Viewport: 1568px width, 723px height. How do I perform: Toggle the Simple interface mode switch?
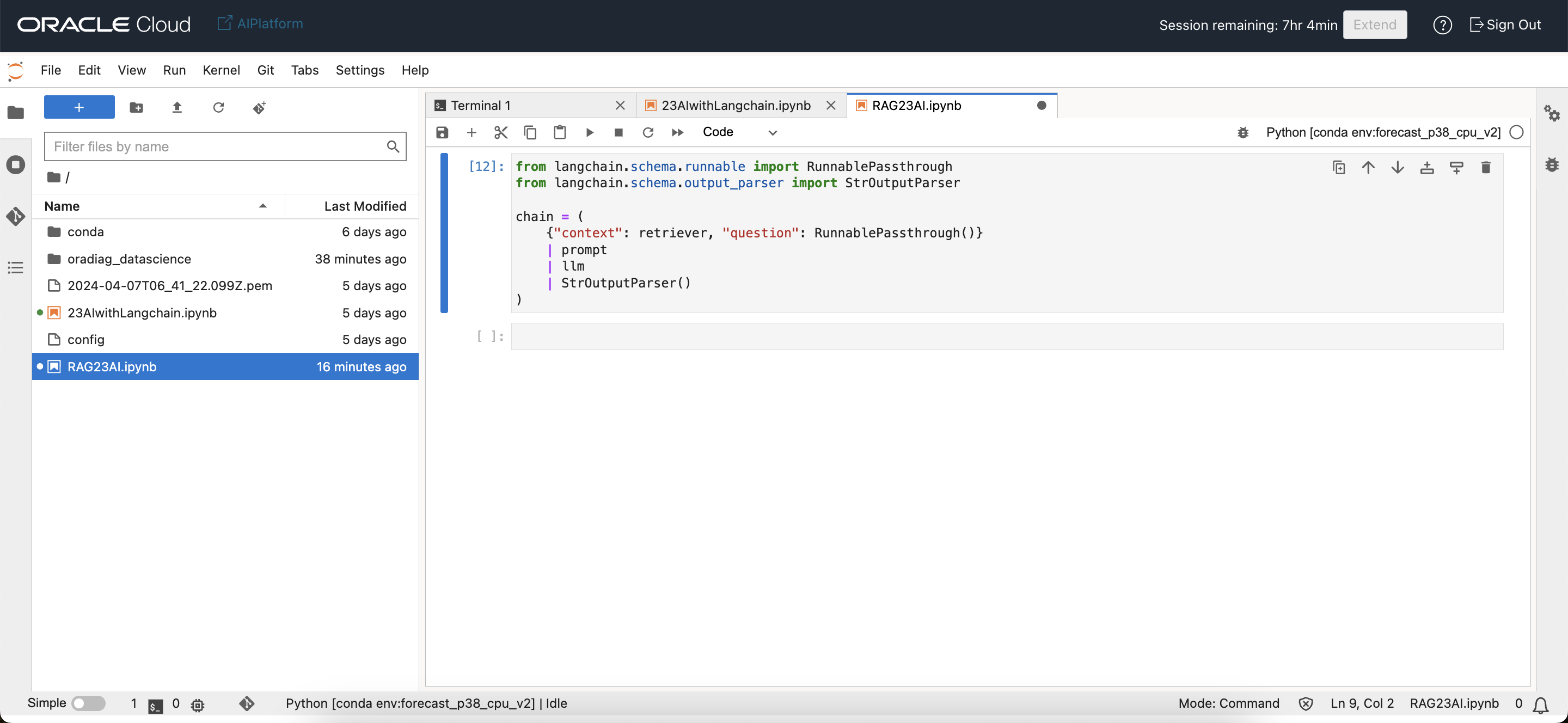click(x=88, y=703)
